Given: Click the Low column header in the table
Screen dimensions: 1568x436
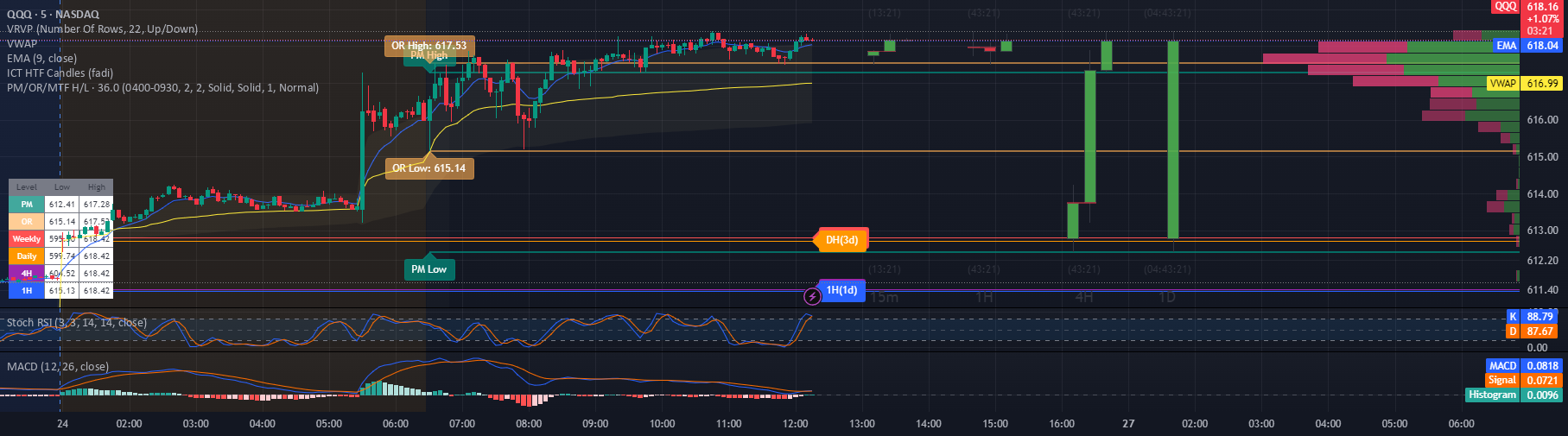Looking at the screenshot, I should click(62, 187).
